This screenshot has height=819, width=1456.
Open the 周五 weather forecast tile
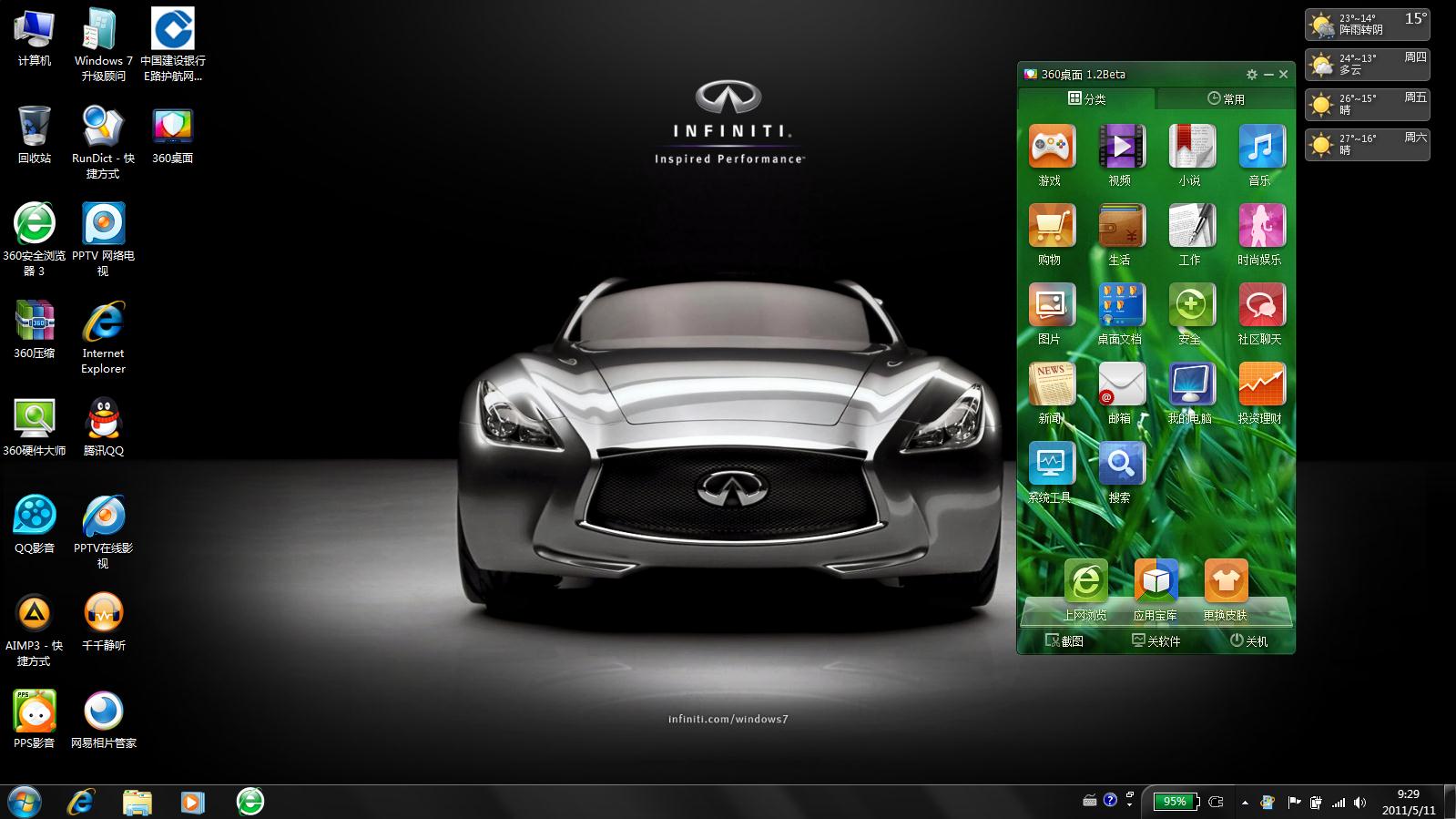click(x=1368, y=105)
